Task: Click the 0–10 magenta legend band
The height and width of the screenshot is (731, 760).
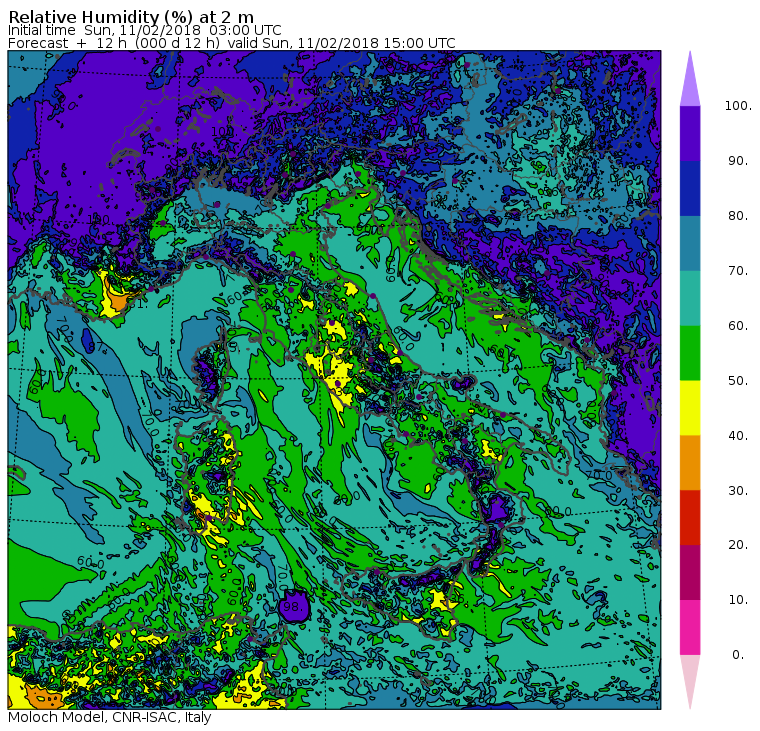Action: [x=690, y=627]
